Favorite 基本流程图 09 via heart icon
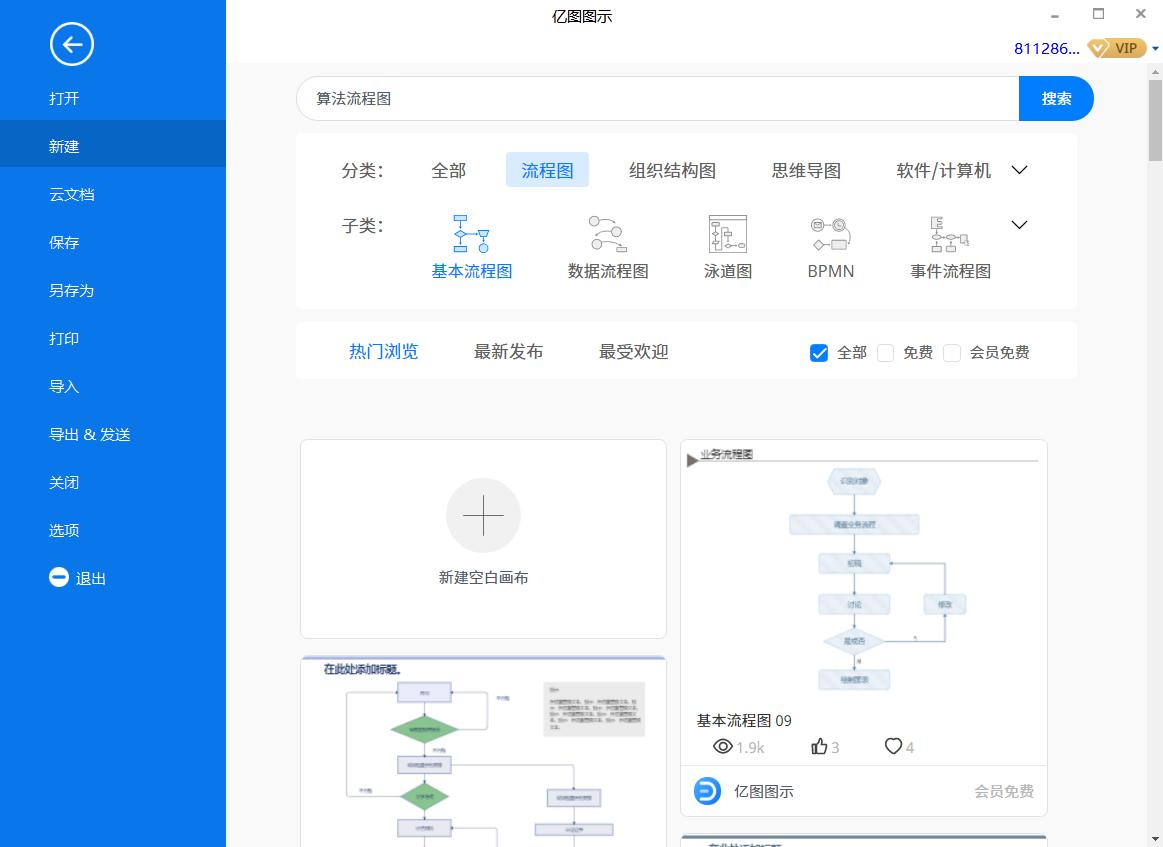The width and height of the screenshot is (1163, 847). click(891, 746)
